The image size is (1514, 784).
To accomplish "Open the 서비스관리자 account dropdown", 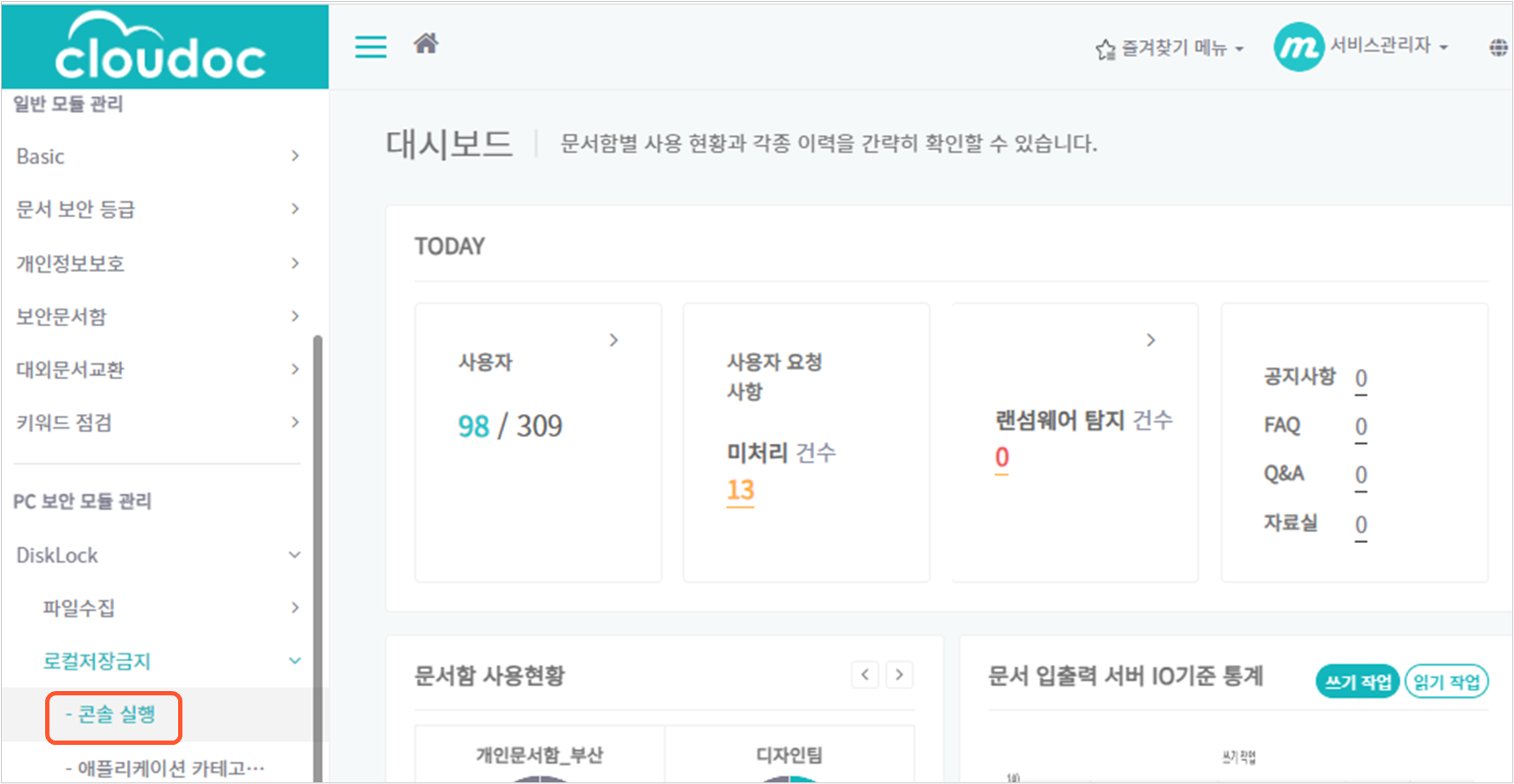I will (1390, 46).
